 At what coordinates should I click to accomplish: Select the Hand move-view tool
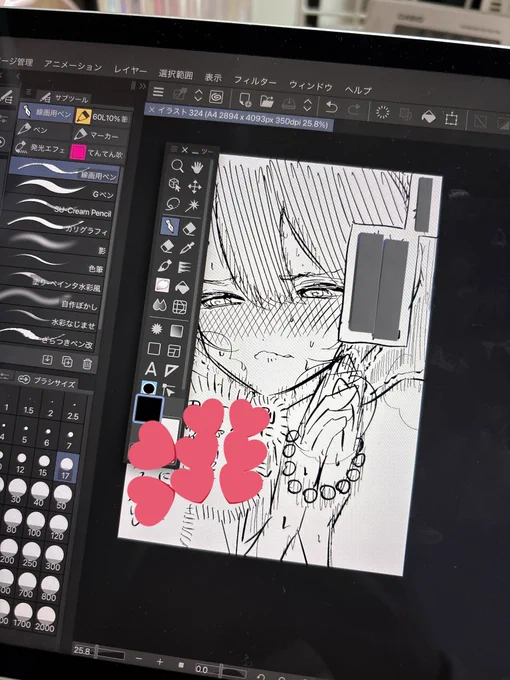tap(197, 167)
